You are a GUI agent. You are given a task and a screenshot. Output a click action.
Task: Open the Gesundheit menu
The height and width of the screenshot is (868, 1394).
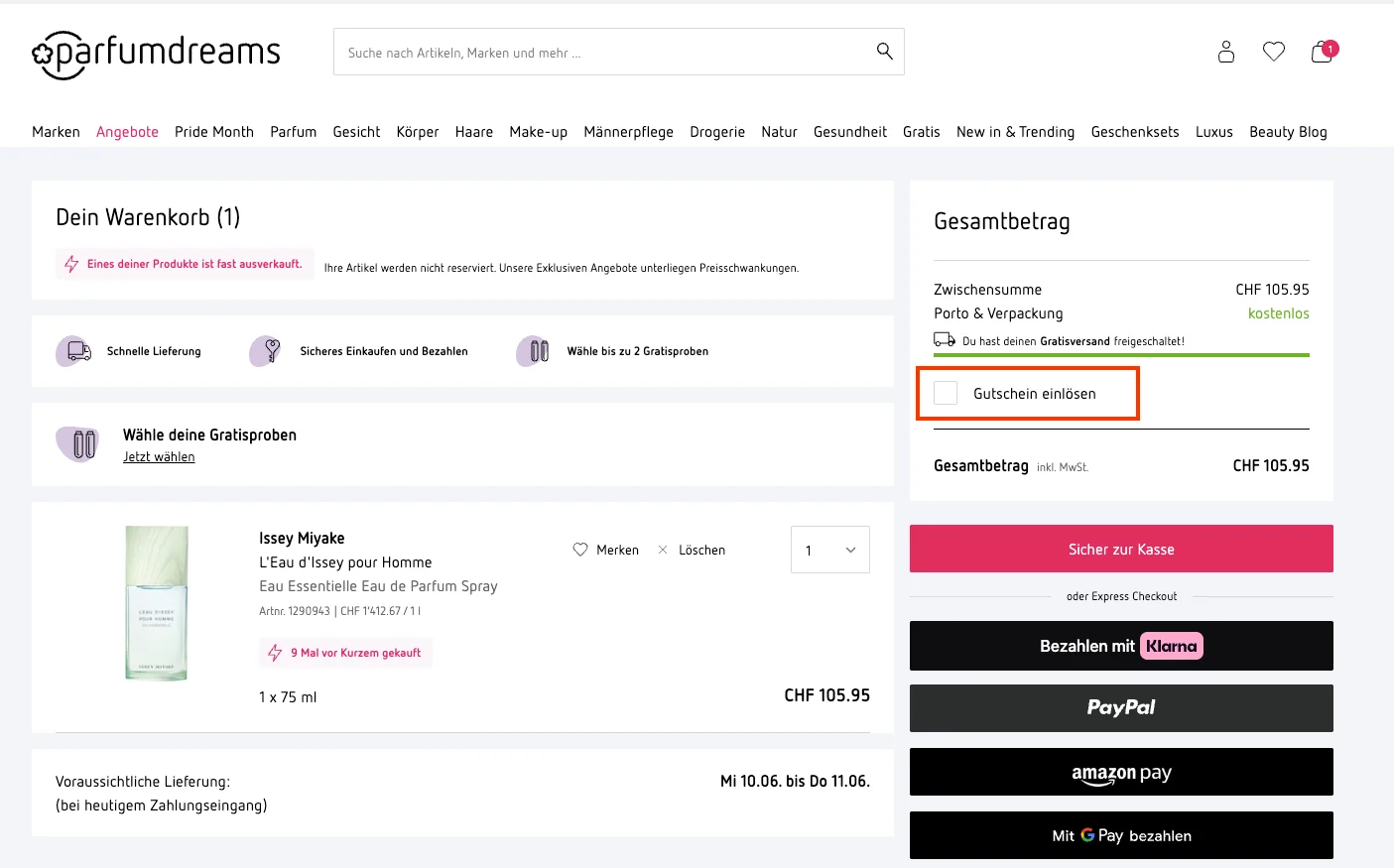click(x=850, y=132)
